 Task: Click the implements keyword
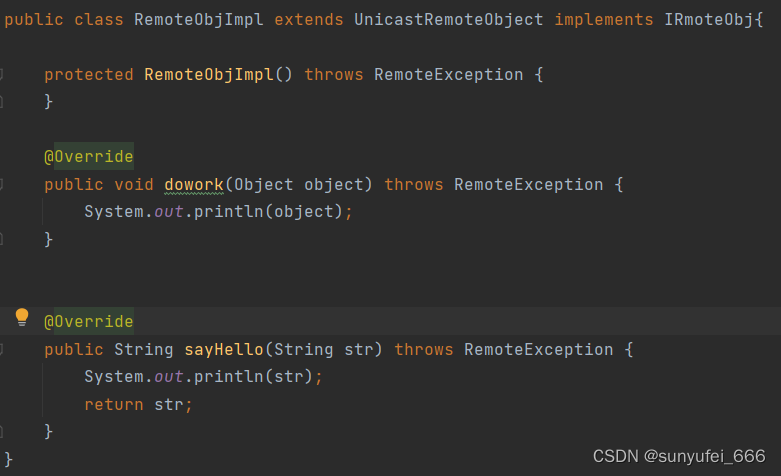coord(604,19)
